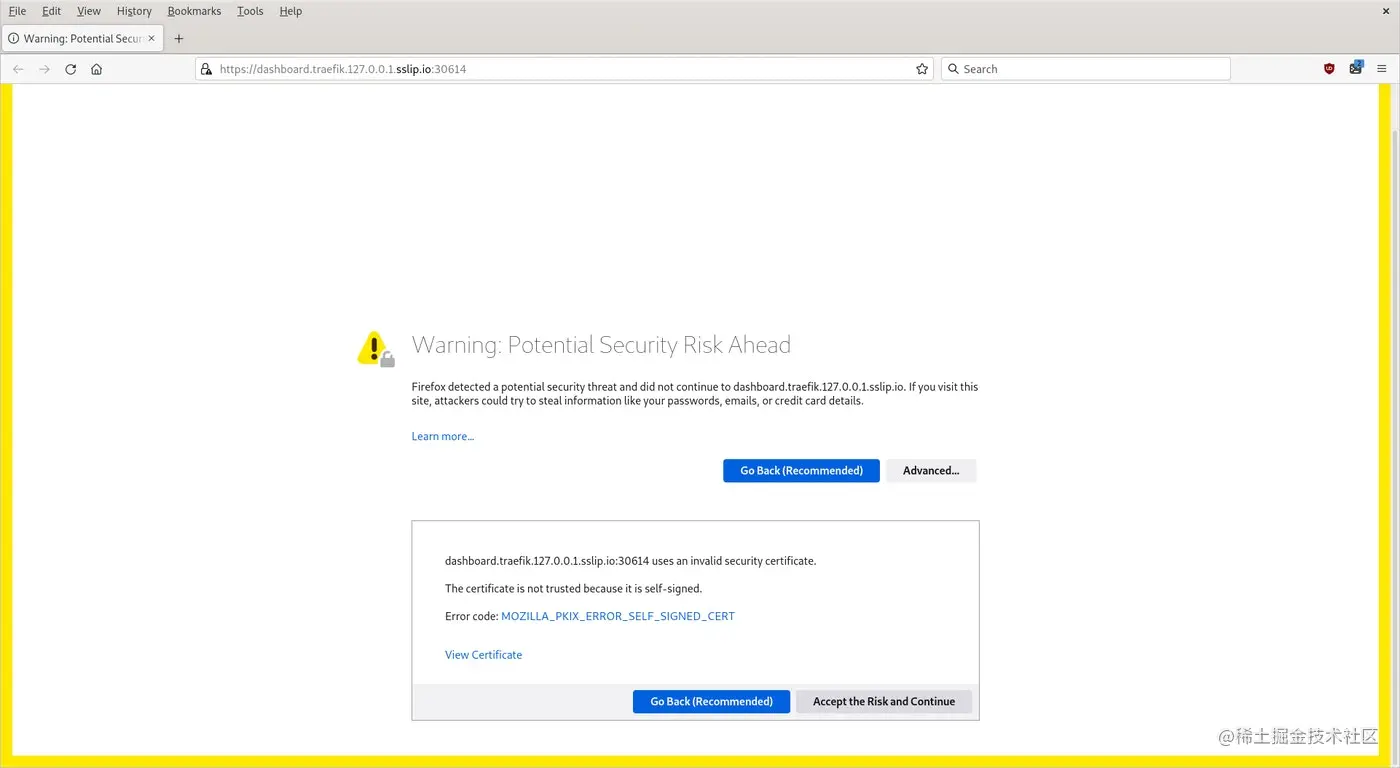Click the Search input field
This screenshot has width=1400, height=768.
(1086, 69)
